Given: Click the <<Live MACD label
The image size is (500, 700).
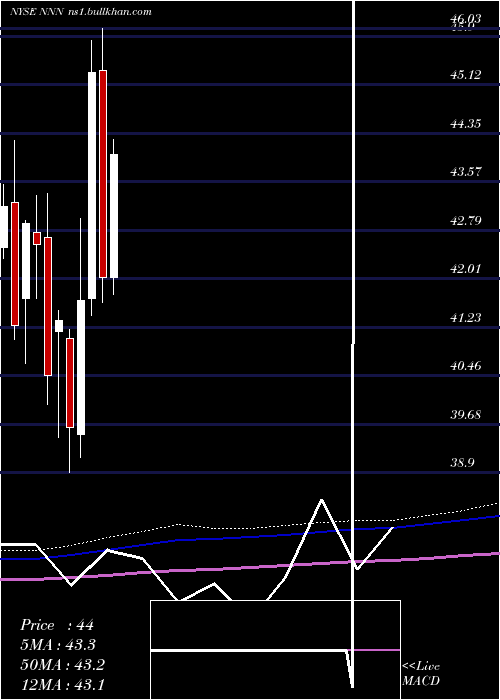Looking at the screenshot, I should pyautogui.click(x=421, y=673).
